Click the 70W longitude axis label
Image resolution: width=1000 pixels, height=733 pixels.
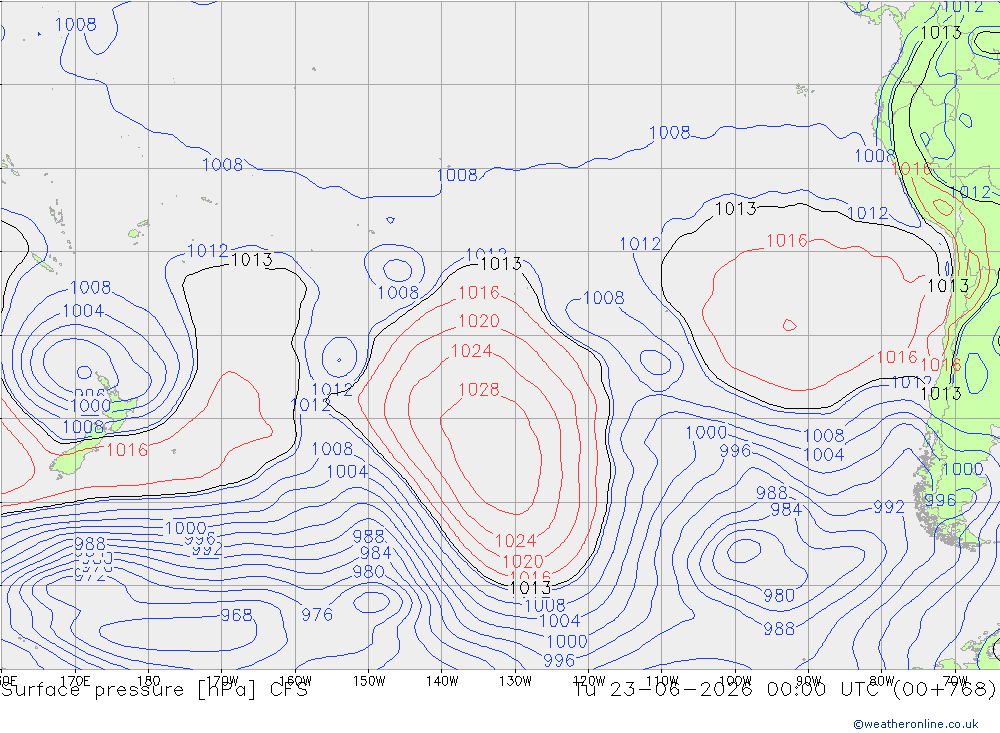tap(955, 681)
